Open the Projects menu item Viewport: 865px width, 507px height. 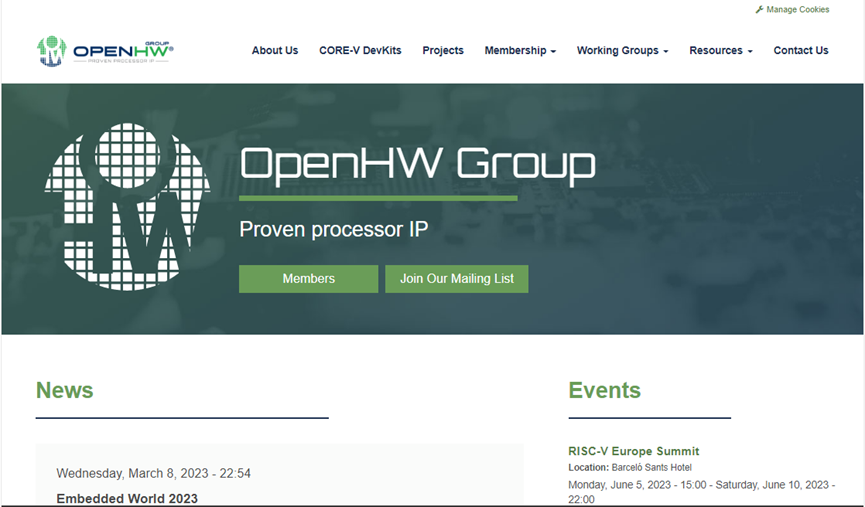click(x=443, y=50)
